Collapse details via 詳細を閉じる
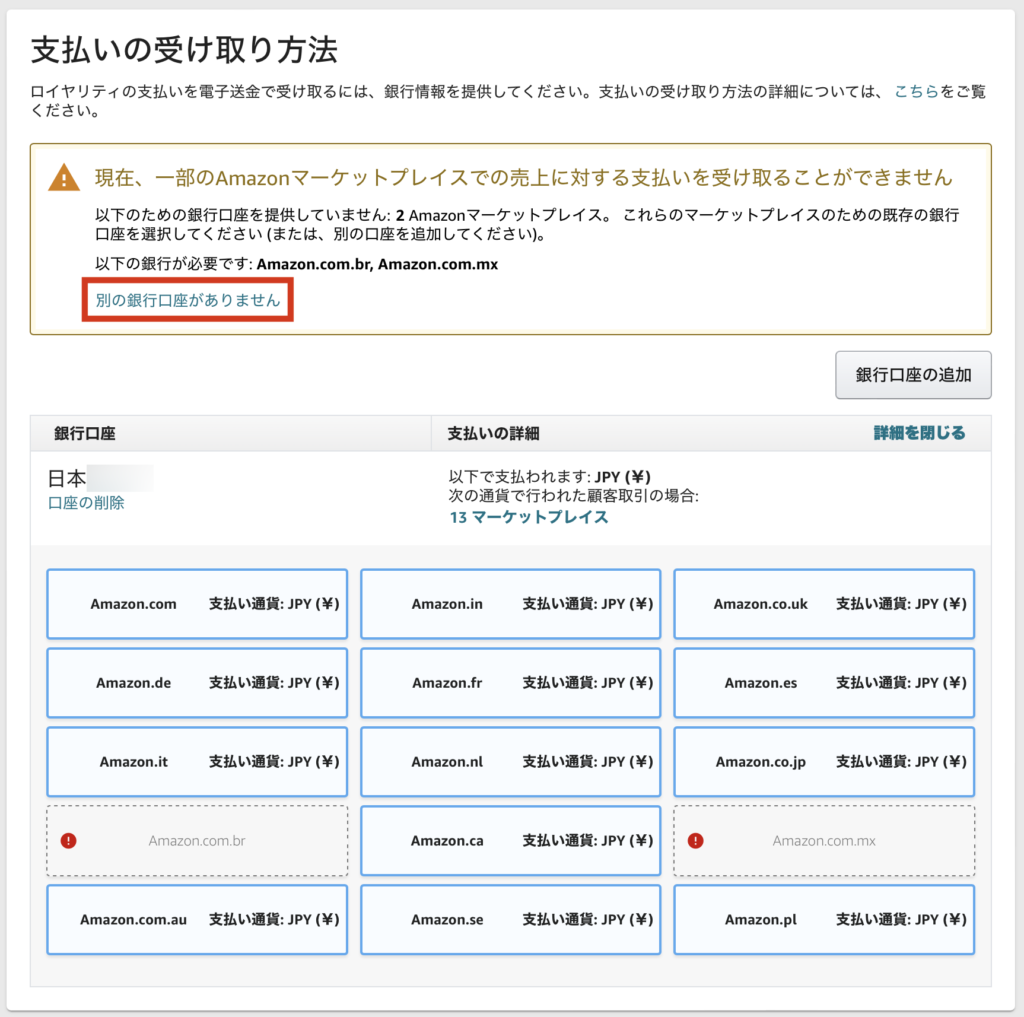 coord(919,433)
